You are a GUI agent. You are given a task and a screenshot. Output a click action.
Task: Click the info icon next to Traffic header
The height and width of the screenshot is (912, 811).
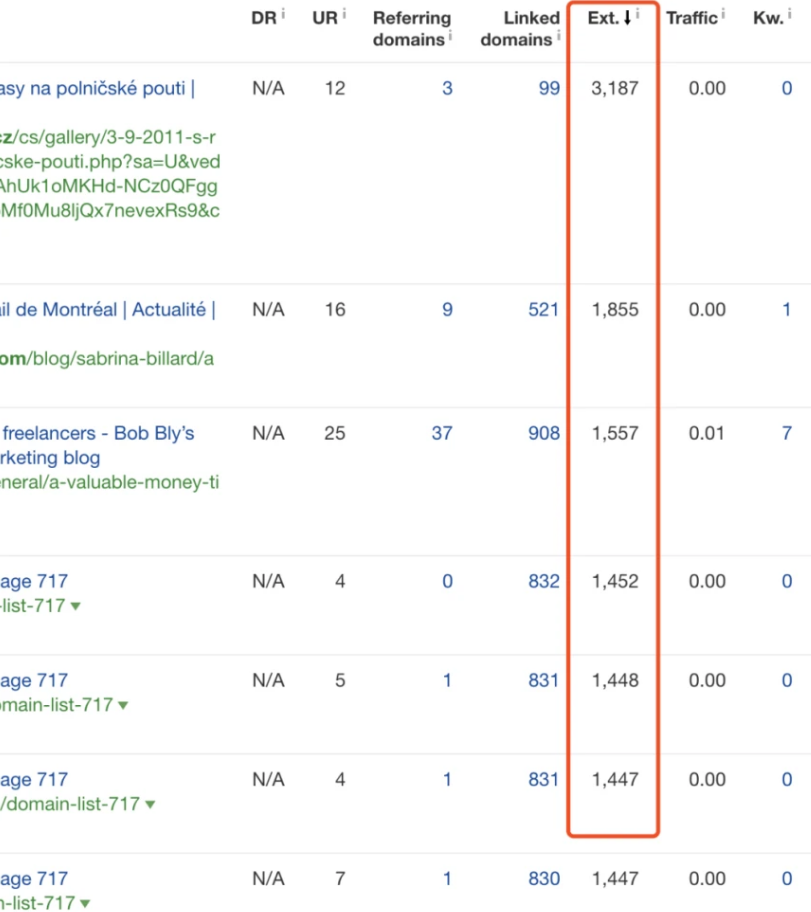click(723, 14)
